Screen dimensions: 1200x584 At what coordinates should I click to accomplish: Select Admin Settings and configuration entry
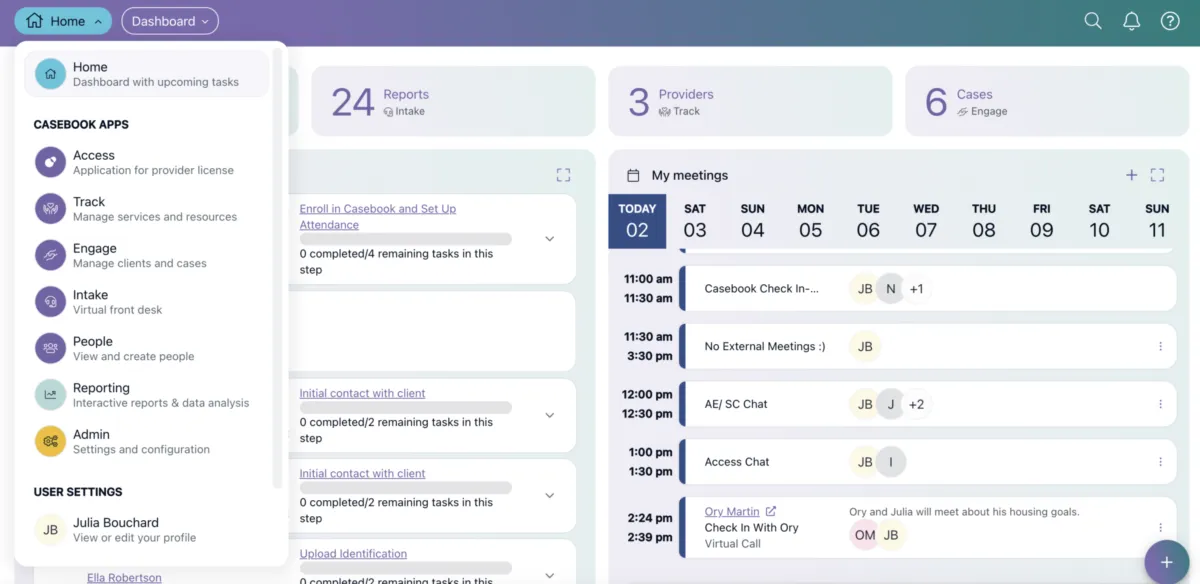pos(146,441)
